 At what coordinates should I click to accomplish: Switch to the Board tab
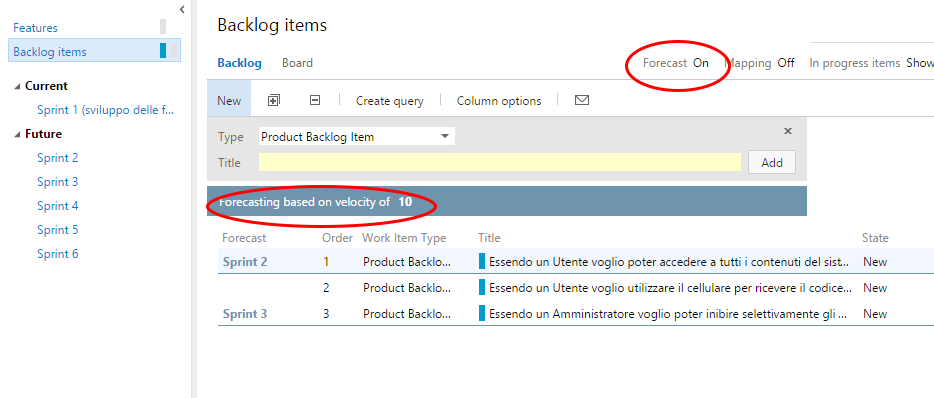tap(297, 63)
